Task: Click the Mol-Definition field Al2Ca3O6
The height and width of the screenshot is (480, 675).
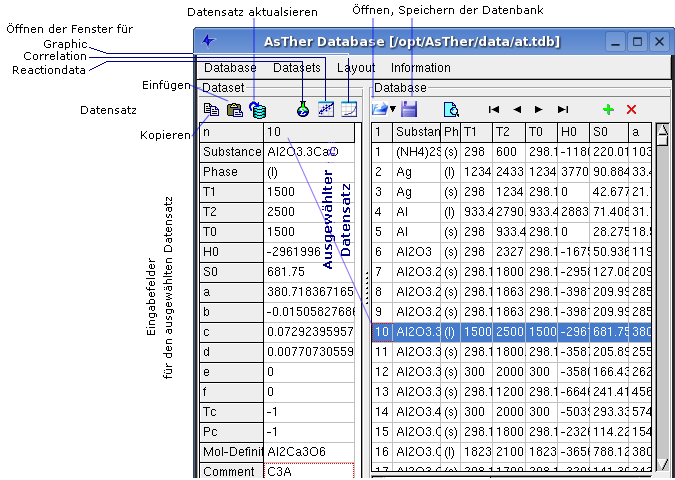Action: tap(309, 452)
